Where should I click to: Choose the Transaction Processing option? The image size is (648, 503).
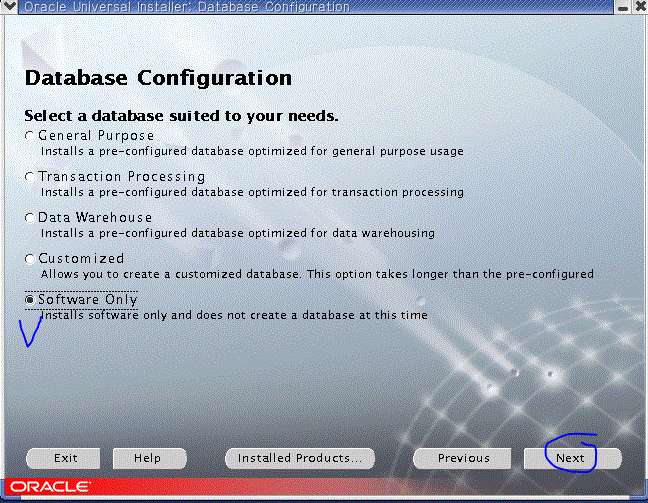click(x=29, y=176)
